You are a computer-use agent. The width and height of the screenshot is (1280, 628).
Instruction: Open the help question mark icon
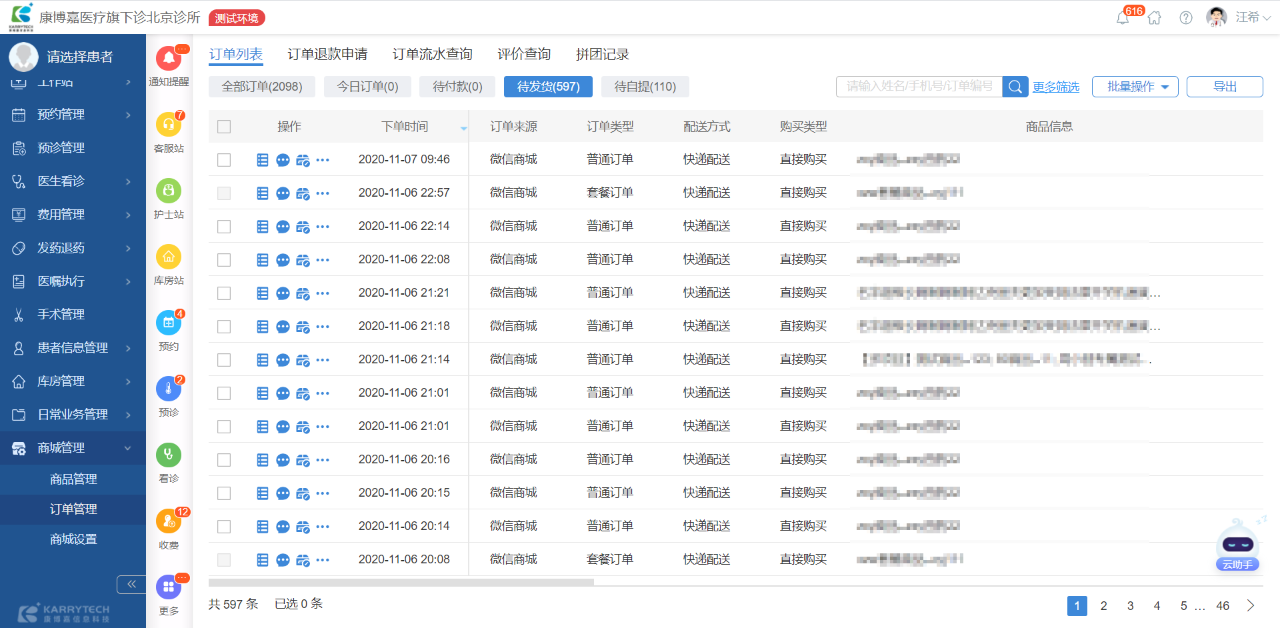point(1186,18)
